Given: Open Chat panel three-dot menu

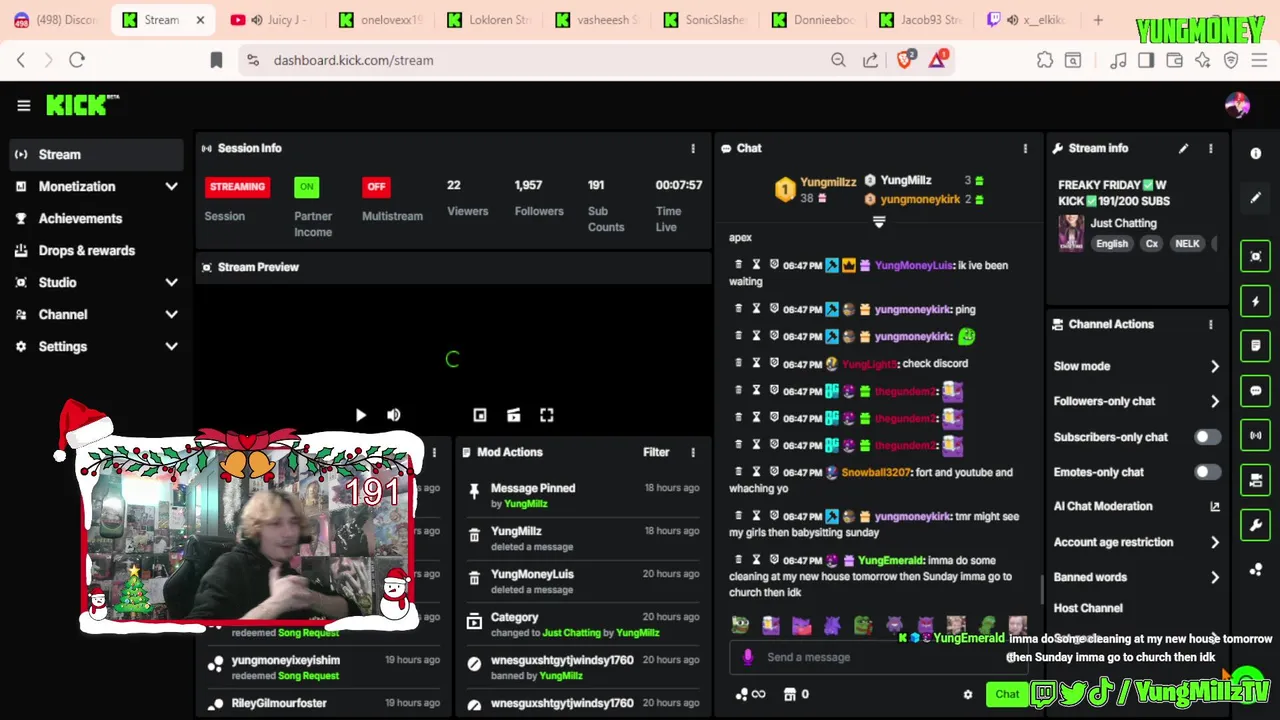Looking at the screenshot, I should coord(1025,148).
